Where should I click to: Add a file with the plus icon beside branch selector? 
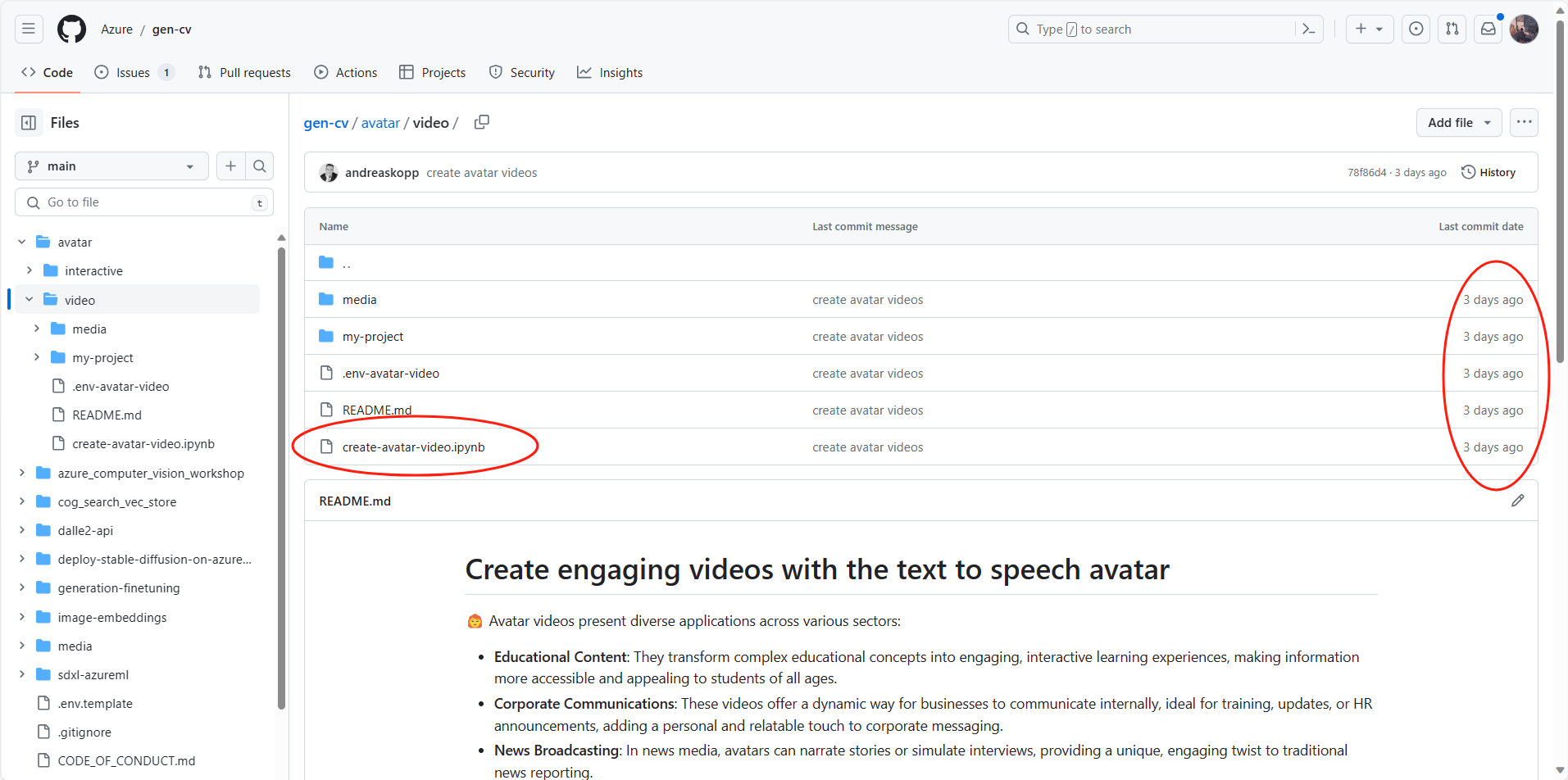(x=231, y=166)
